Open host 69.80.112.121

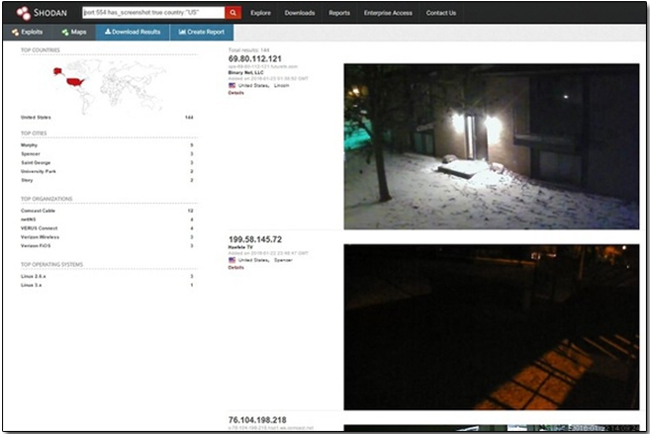pos(255,59)
